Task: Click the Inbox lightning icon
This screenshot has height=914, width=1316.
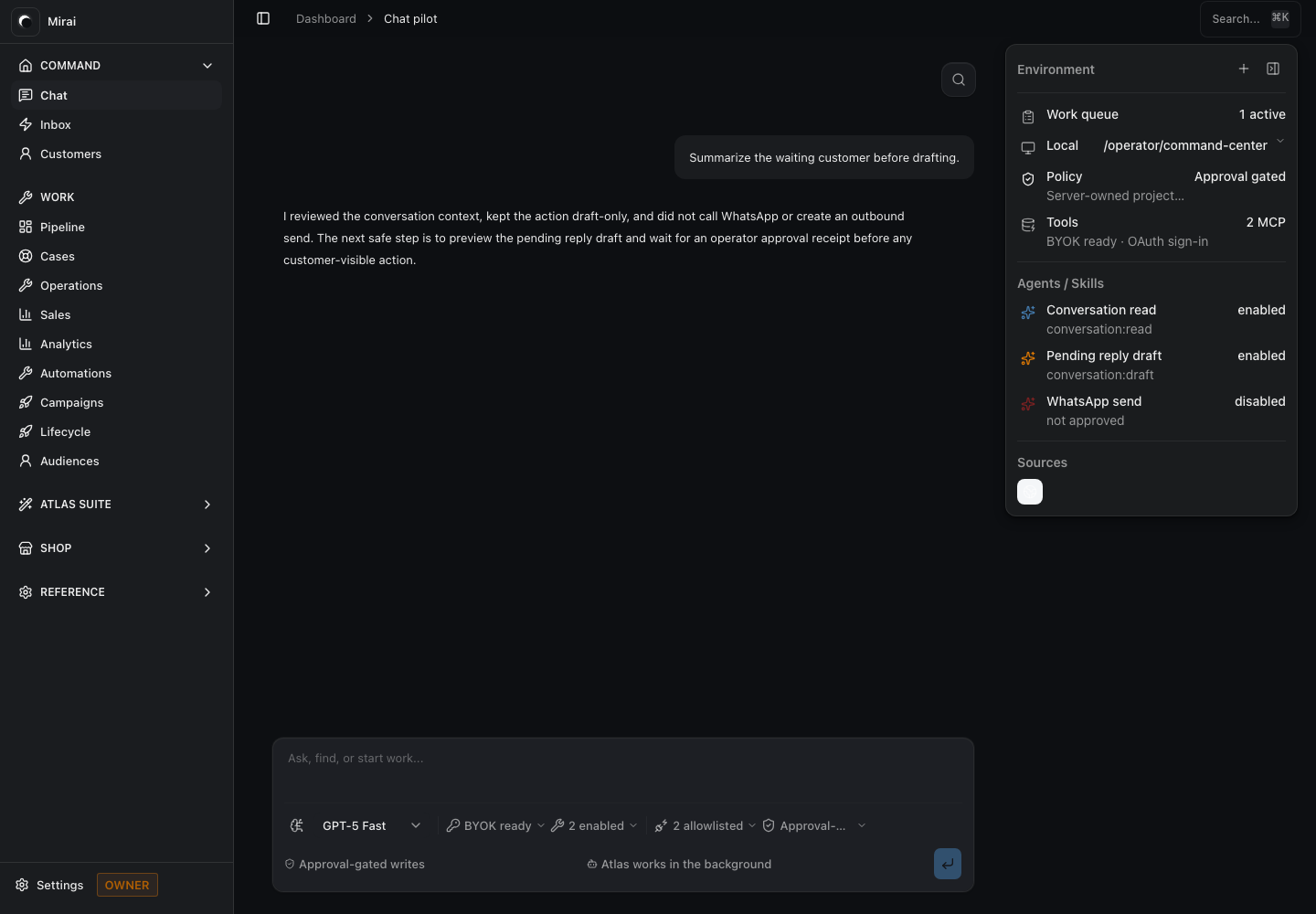Action: point(26,124)
